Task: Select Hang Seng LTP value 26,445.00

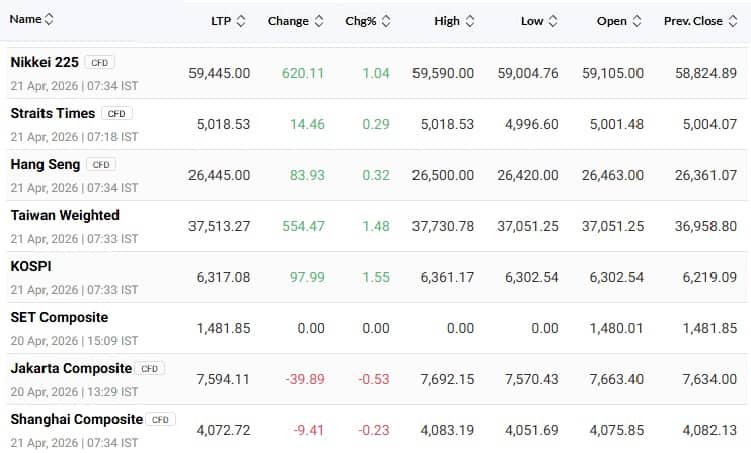Action: point(219,175)
